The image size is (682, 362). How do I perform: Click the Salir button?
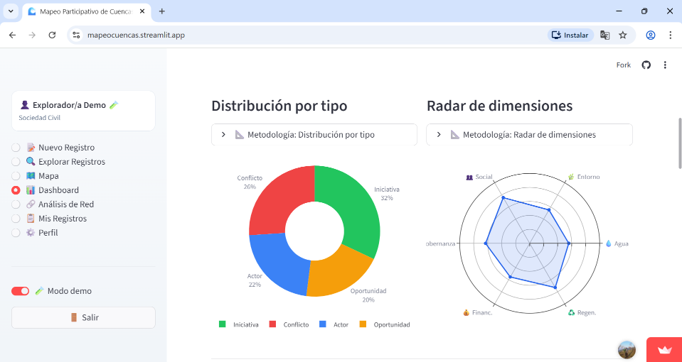pyautogui.click(x=83, y=318)
